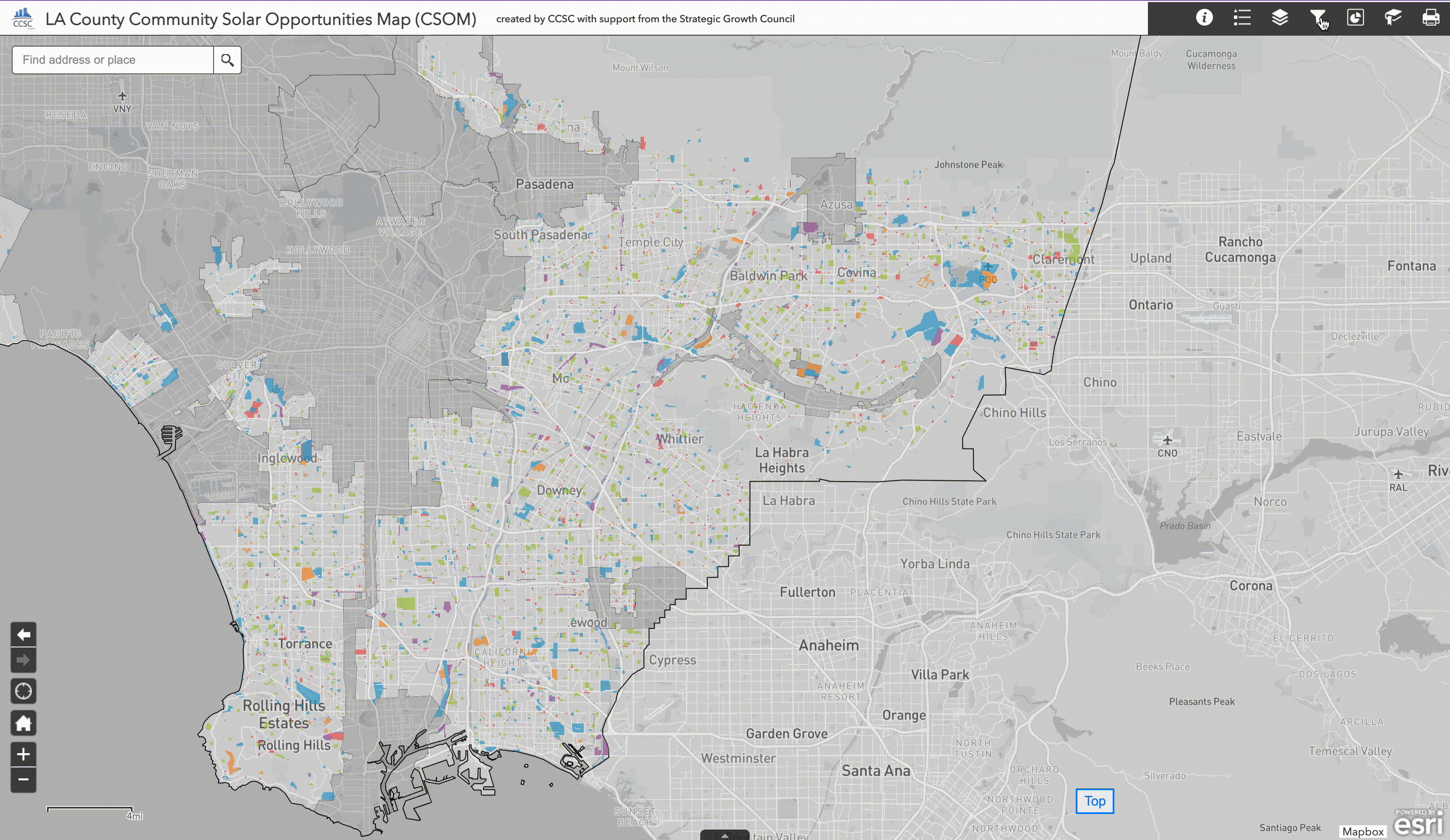Click the Mapbox attribution link
Screen dimensions: 1450x840
1363,831
